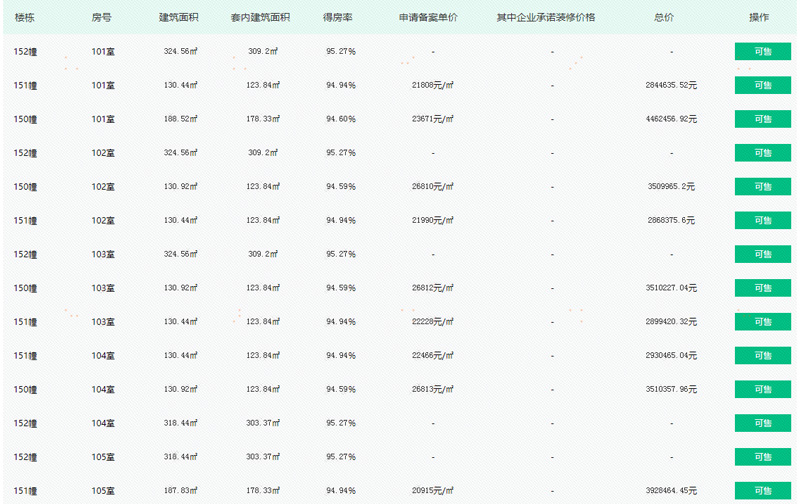The width and height of the screenshot is (800, 504).
Task: Select the total price 2899420.32元
Action: (x=671, y=322)
